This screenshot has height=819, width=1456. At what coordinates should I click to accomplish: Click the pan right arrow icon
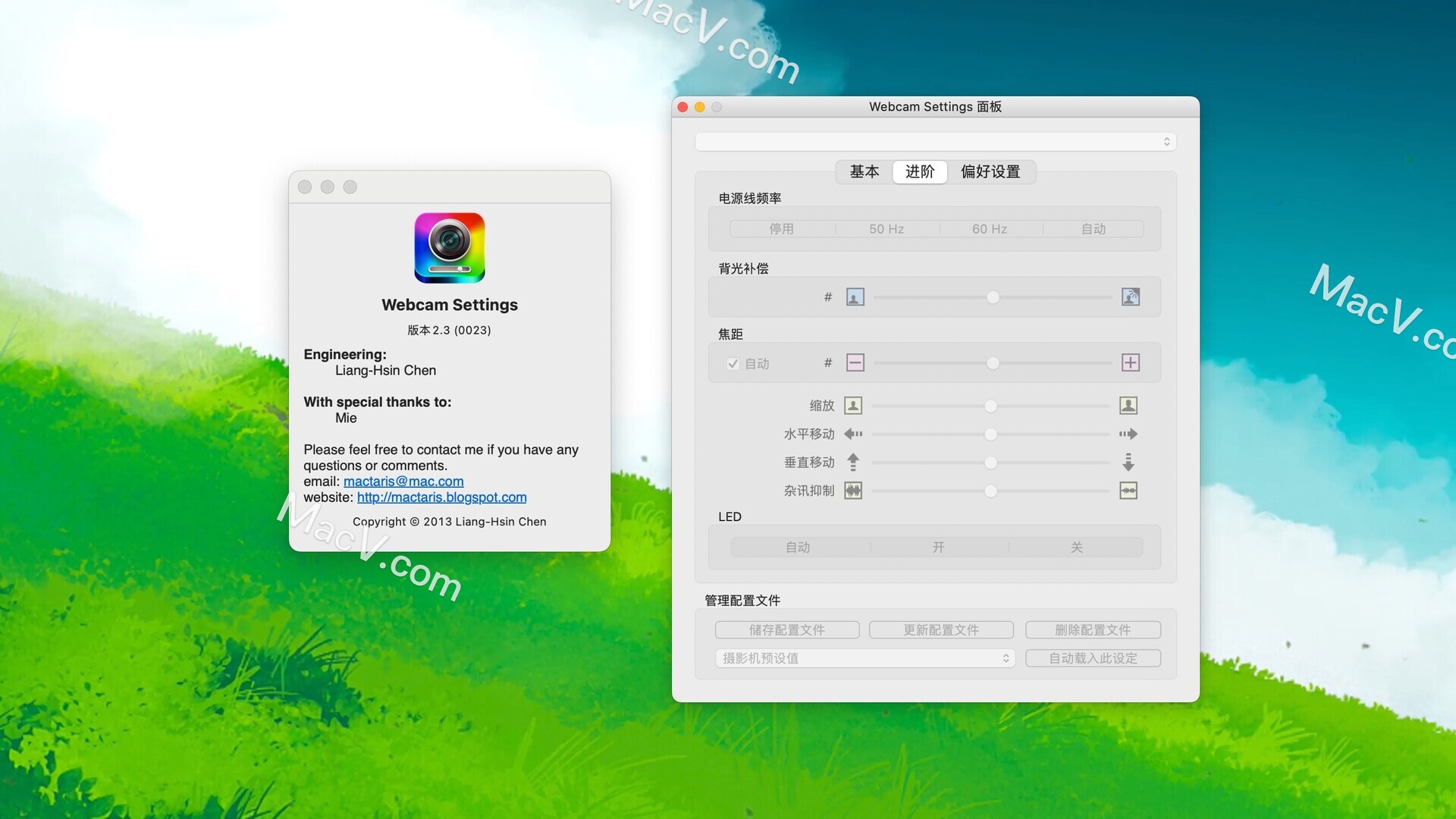1128,434
